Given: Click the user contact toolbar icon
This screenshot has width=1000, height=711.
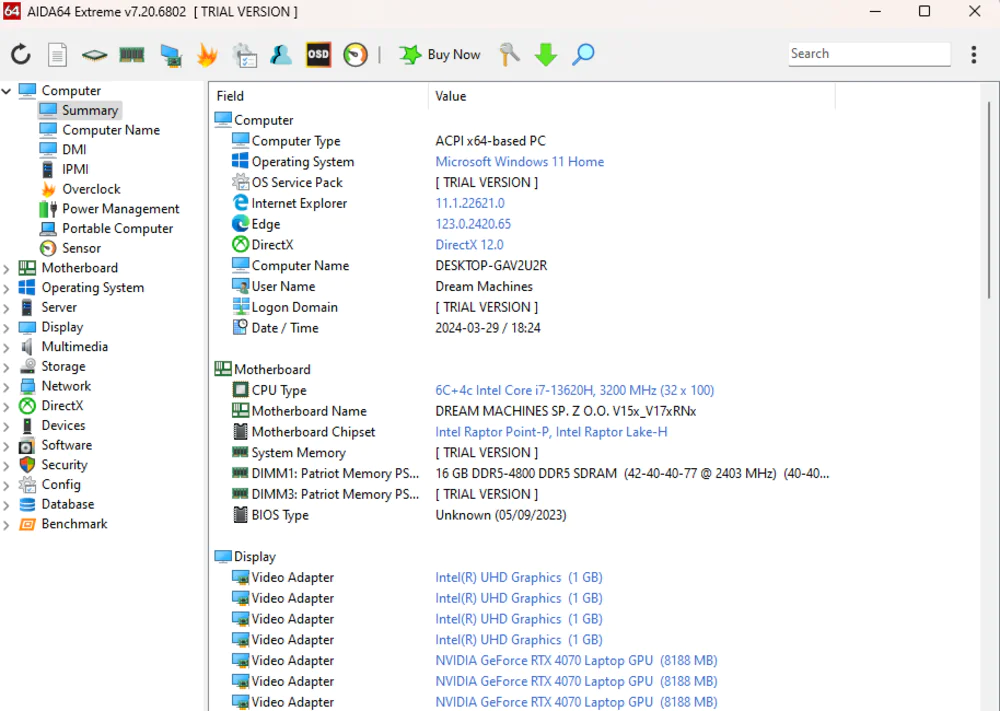Looking at the screenshot, I should point(281,55).
